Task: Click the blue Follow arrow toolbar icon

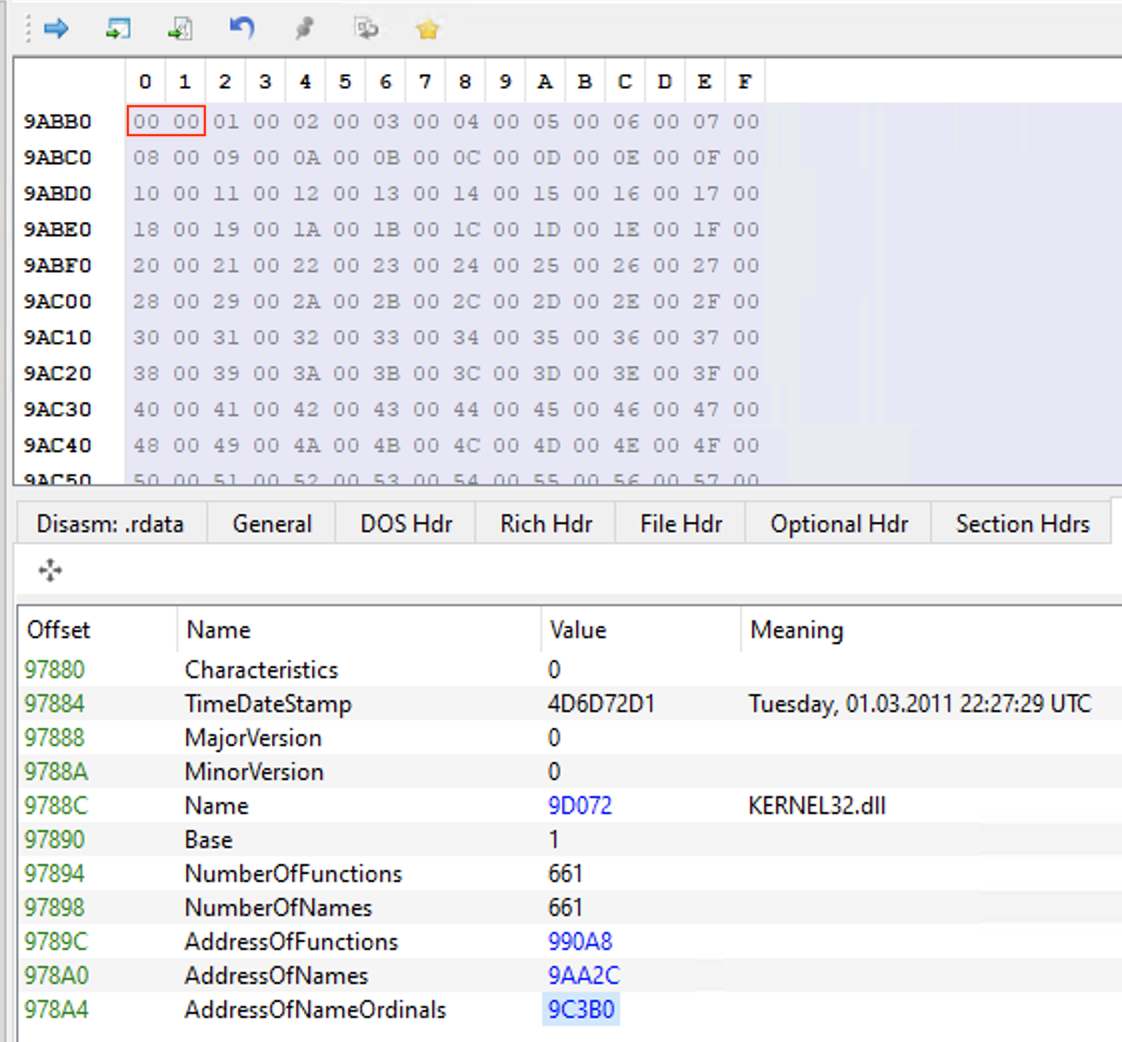Action: (x=56, y=29)
